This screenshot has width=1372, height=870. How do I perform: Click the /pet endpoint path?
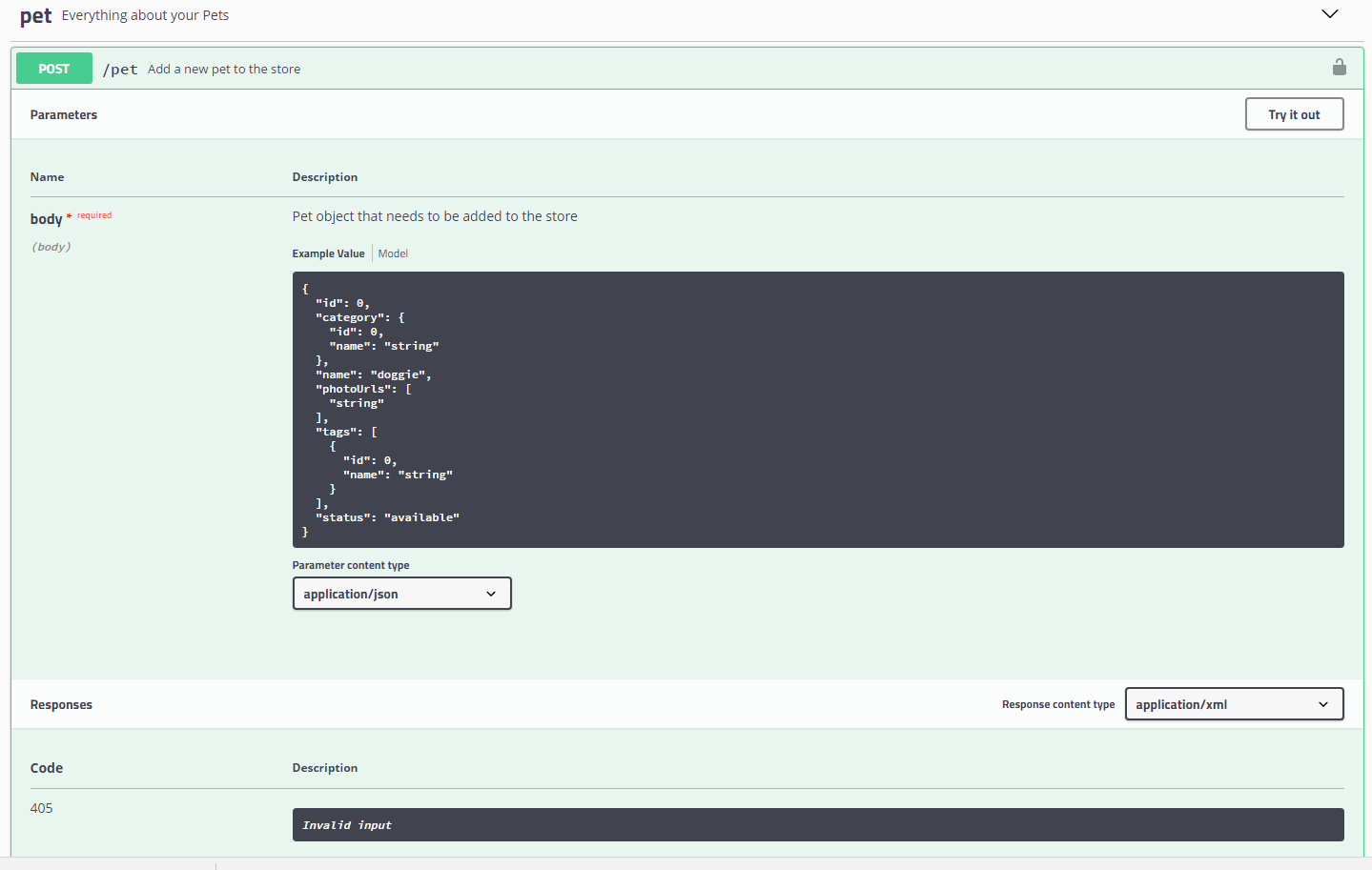[120, 69]
